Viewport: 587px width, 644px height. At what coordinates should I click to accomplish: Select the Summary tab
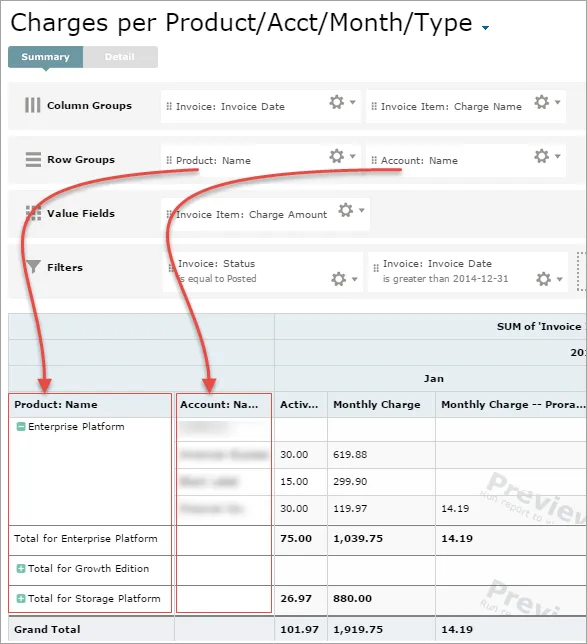[x=46, y=57]
